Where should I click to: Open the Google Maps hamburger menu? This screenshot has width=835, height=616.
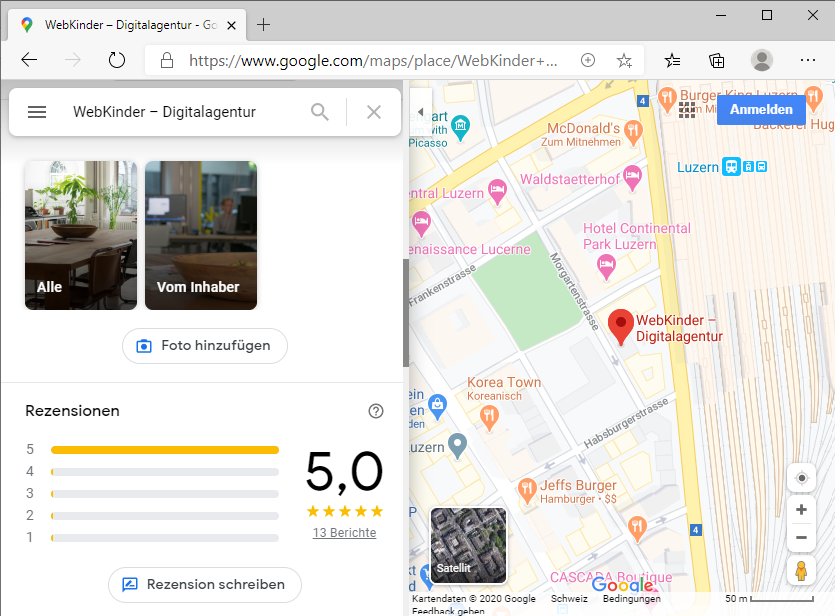click(37, 112)
